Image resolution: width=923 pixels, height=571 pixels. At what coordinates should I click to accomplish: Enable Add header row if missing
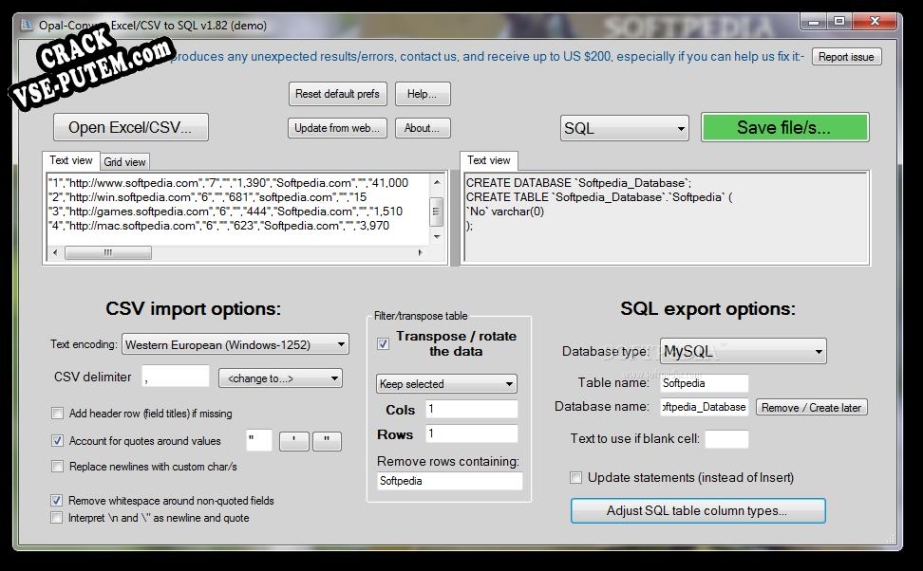[57, 413]
